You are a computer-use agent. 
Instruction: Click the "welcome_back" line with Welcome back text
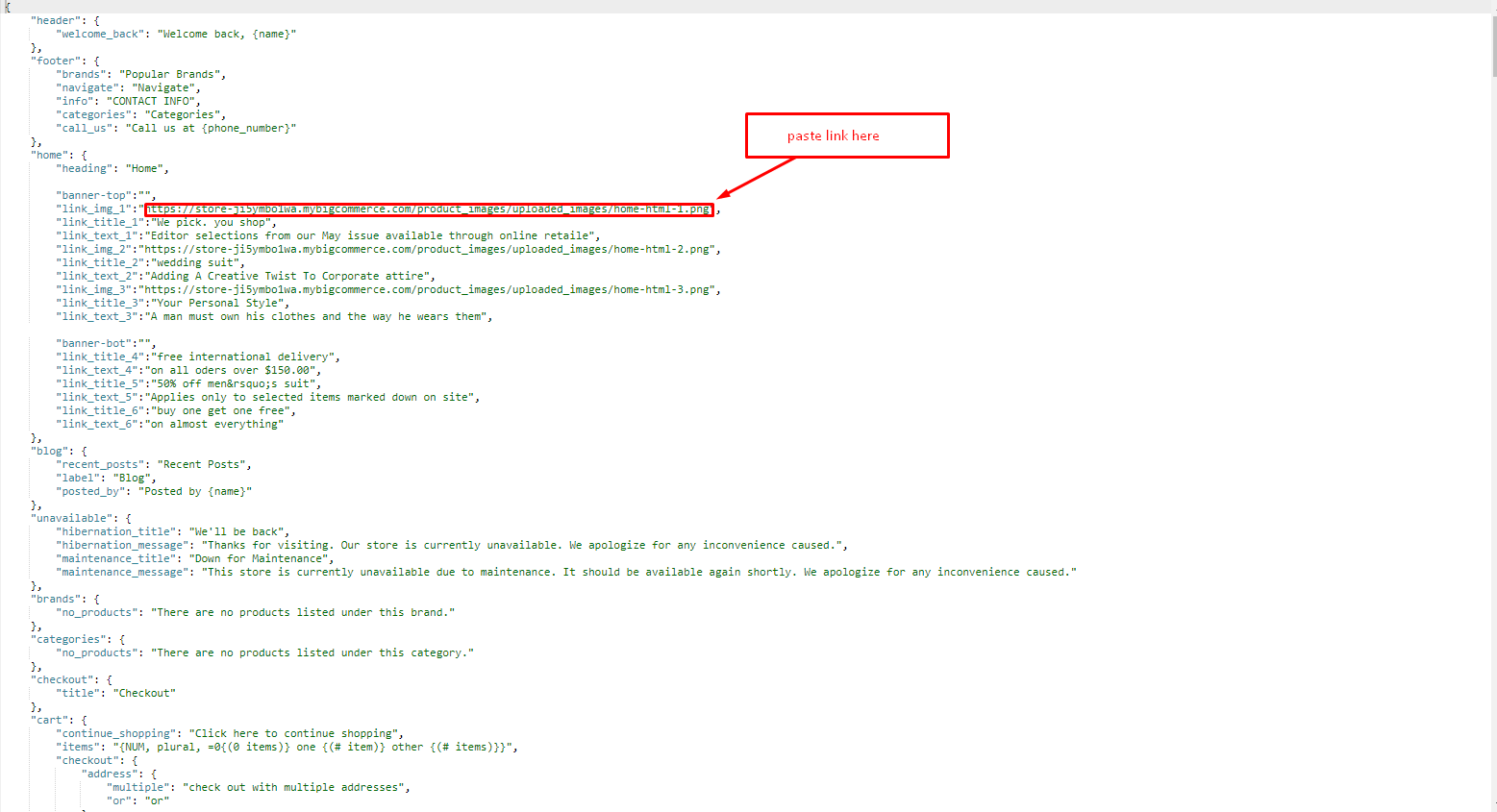(176, 34)
